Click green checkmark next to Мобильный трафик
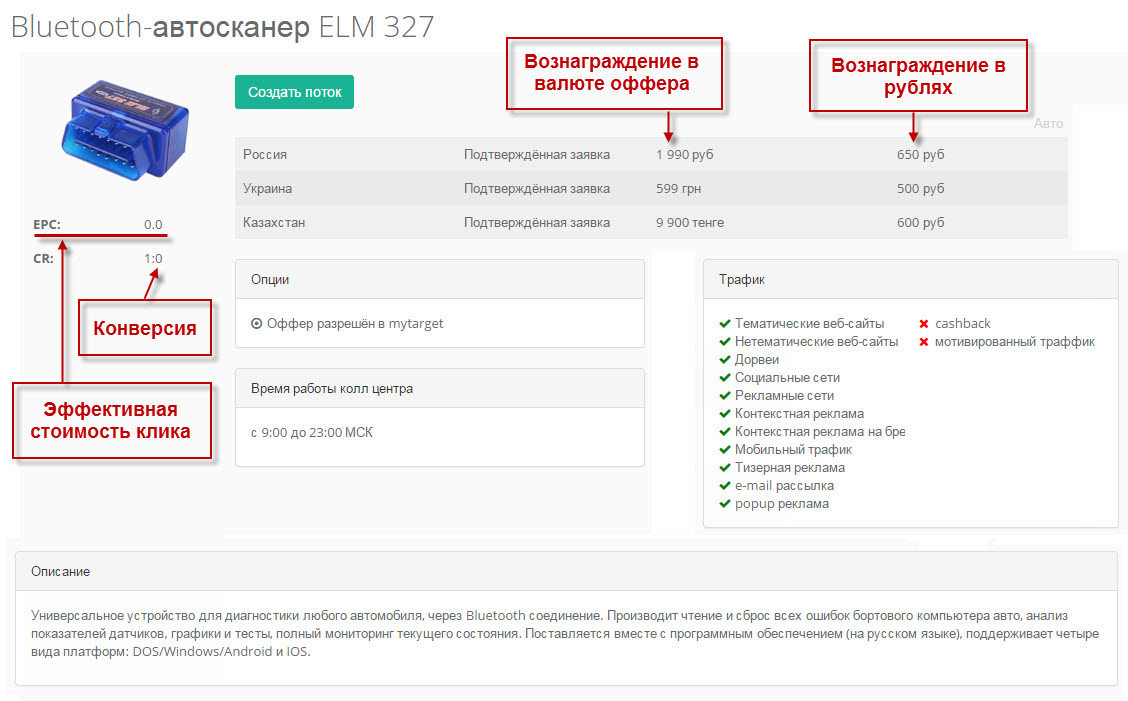The width and height of the screenshot is (1128, 701). (725, 450)
